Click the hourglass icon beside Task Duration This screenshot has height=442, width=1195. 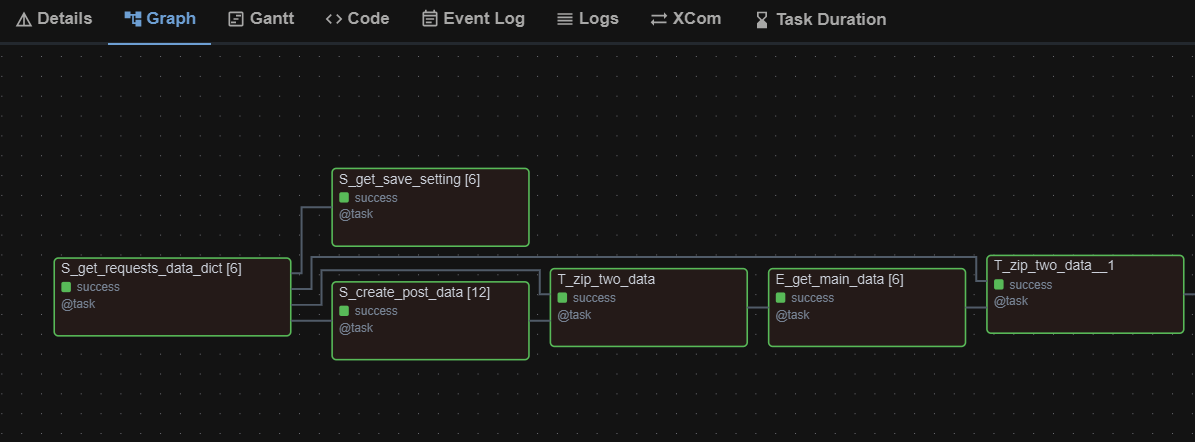(762, 20)
